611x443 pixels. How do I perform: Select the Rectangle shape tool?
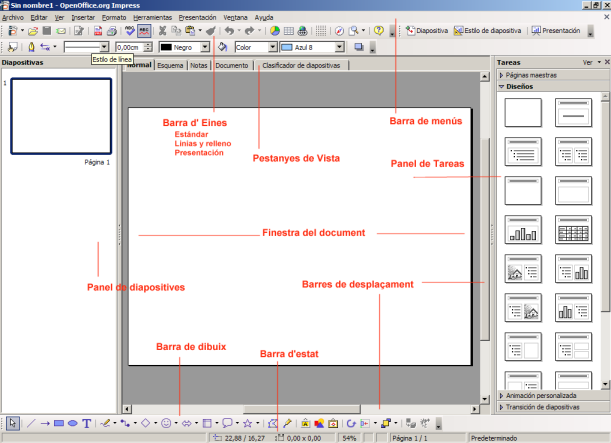[x=59, y=423]
